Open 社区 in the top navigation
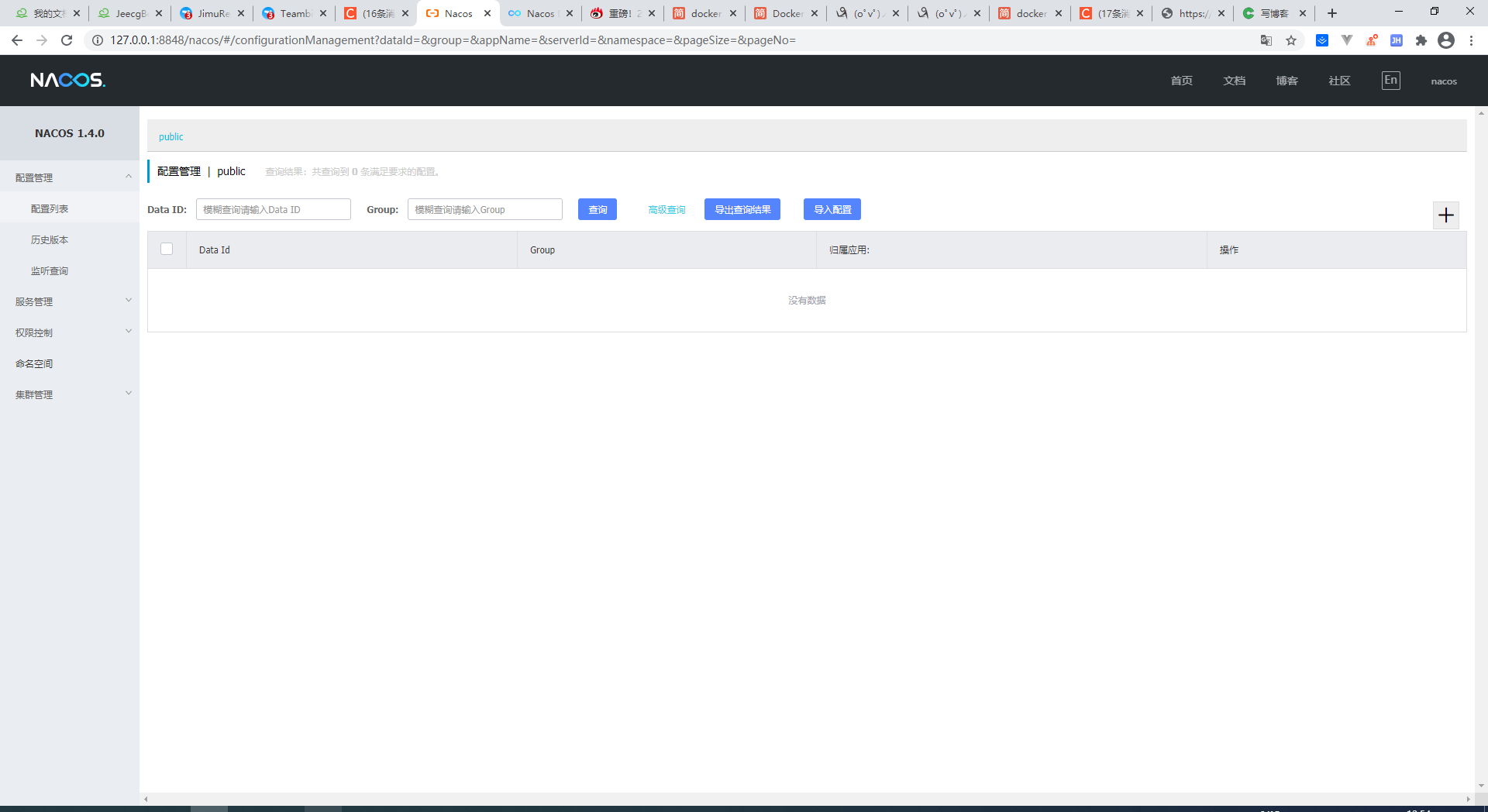 click(x=1340, y=81)
